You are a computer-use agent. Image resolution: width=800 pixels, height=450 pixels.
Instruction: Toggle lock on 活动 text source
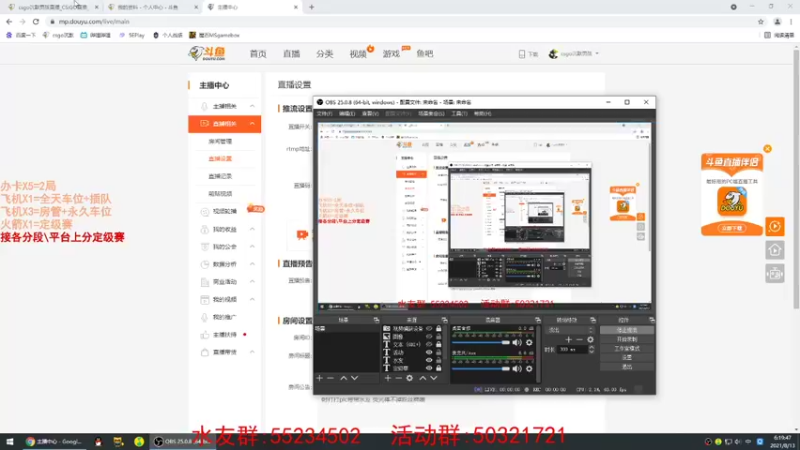[439, 353]
